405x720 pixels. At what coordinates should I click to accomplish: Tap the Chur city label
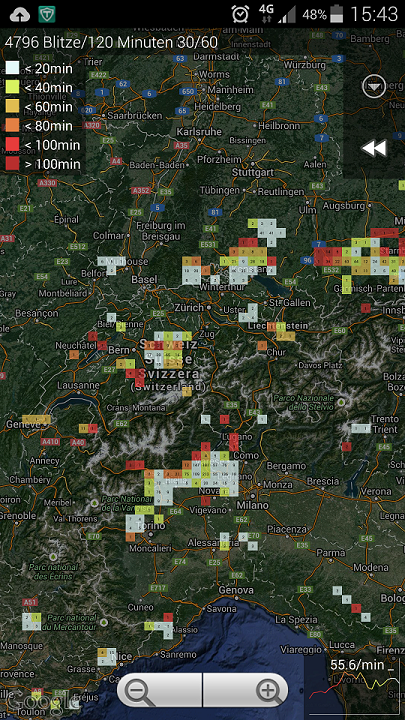(276, 352)
